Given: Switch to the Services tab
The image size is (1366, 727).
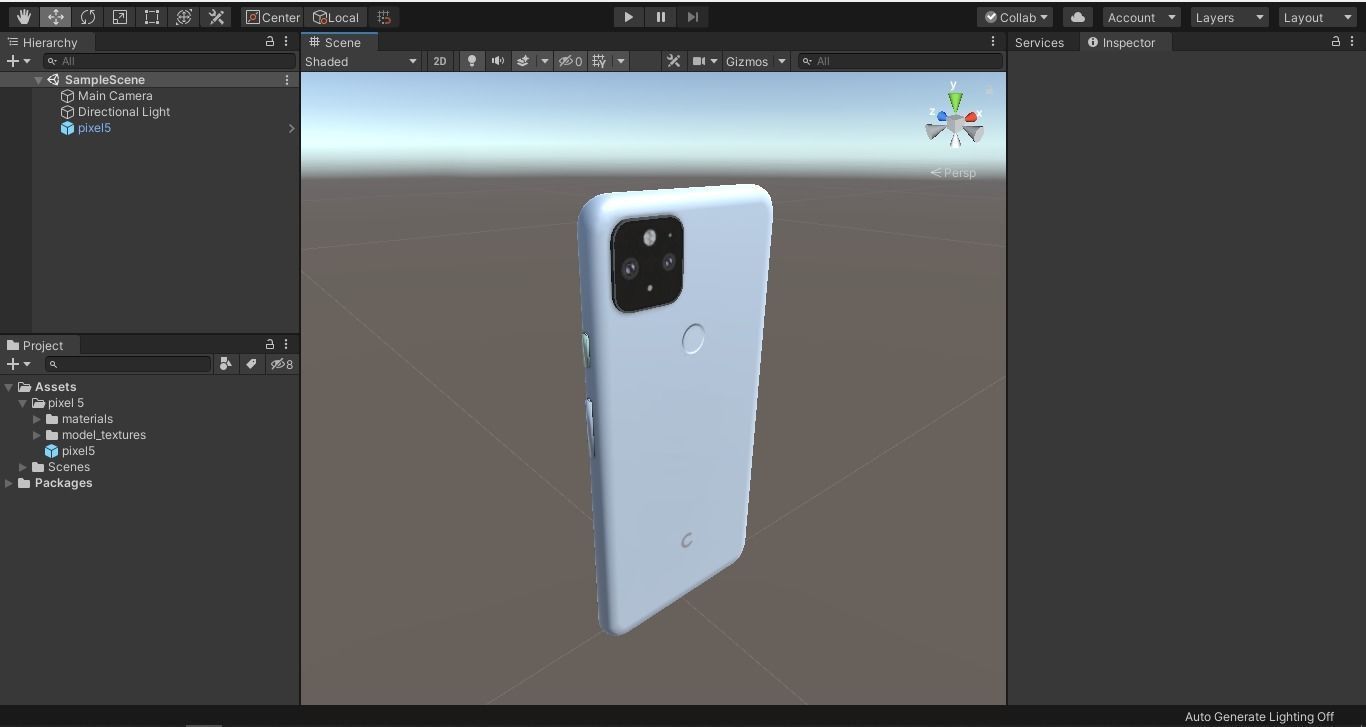Looking at the screenshot, I should [x=1039, y=42].
